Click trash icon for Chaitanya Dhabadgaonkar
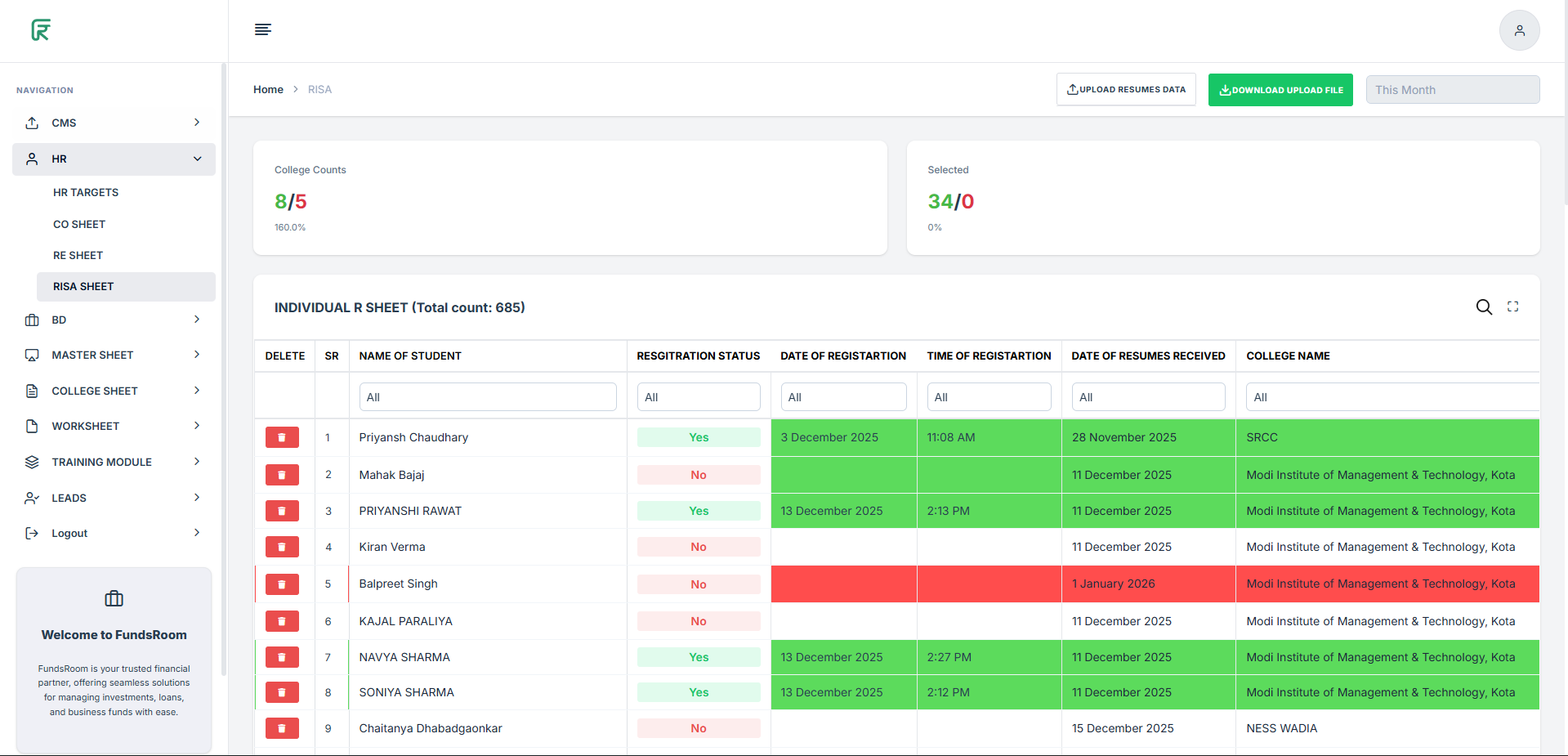Image resolution: width=1568 pixels, height=756 pixels. pos(282,728)
